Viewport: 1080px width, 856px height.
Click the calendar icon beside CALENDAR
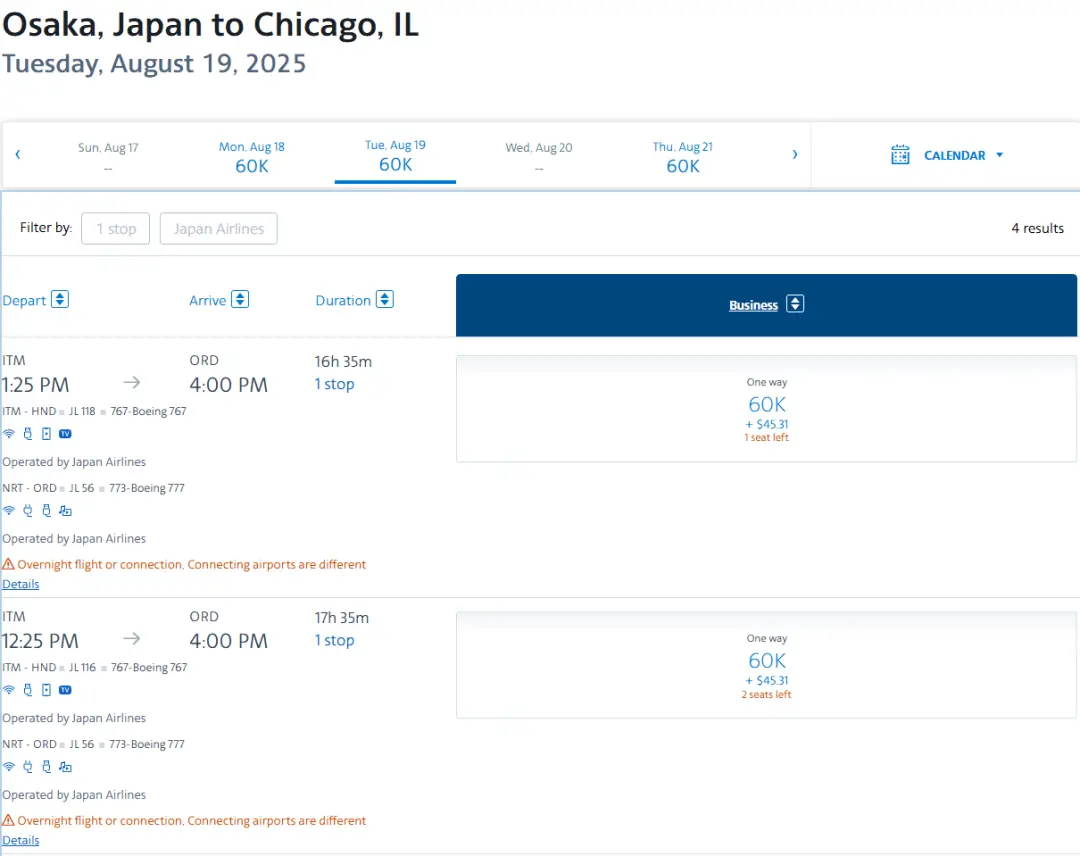900,155
